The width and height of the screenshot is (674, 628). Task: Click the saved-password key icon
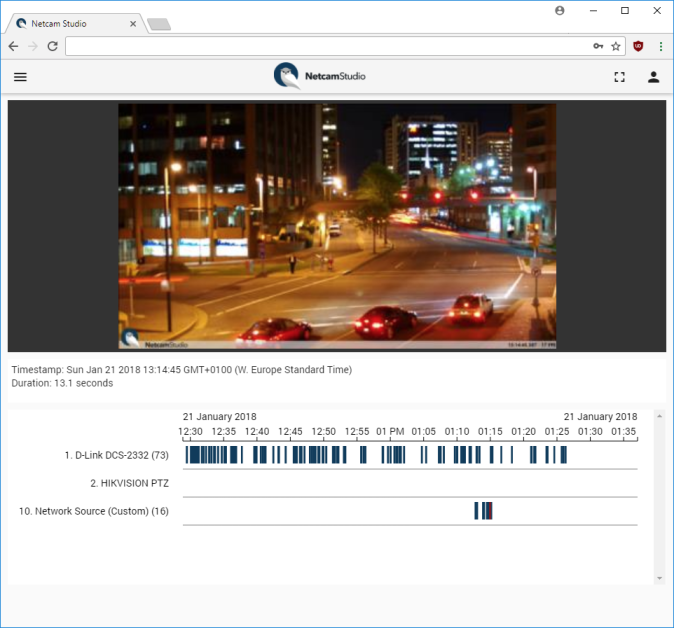pyautogui.click(x=598, y=46)
